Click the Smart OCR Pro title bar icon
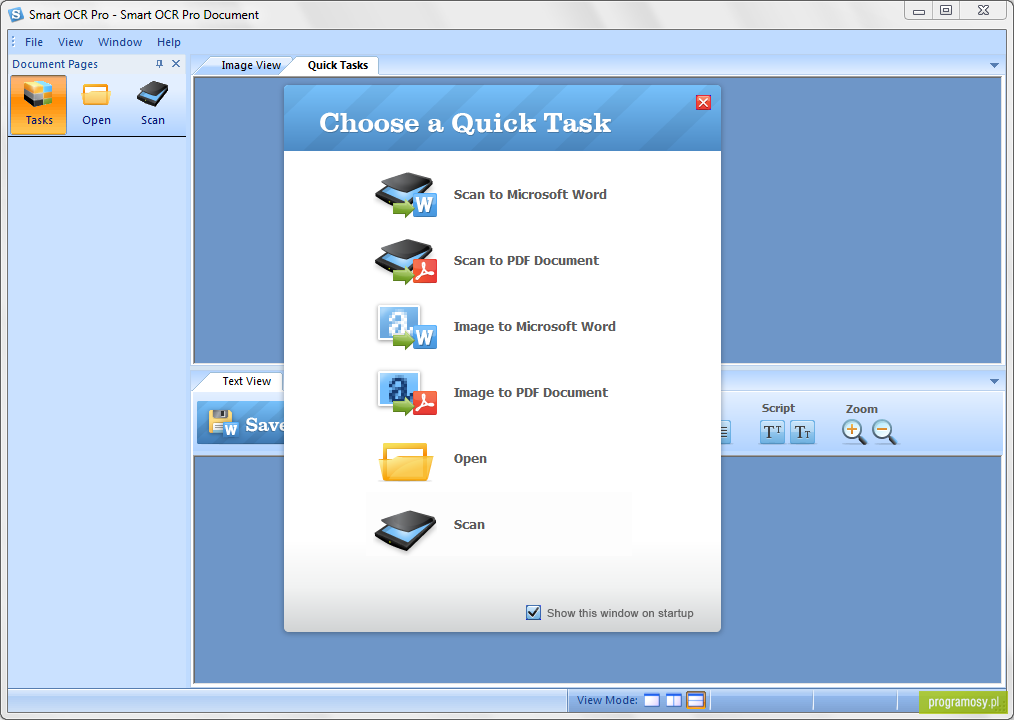The width and height of the screenshot is (1014, 720). click(x=16, y=14)
